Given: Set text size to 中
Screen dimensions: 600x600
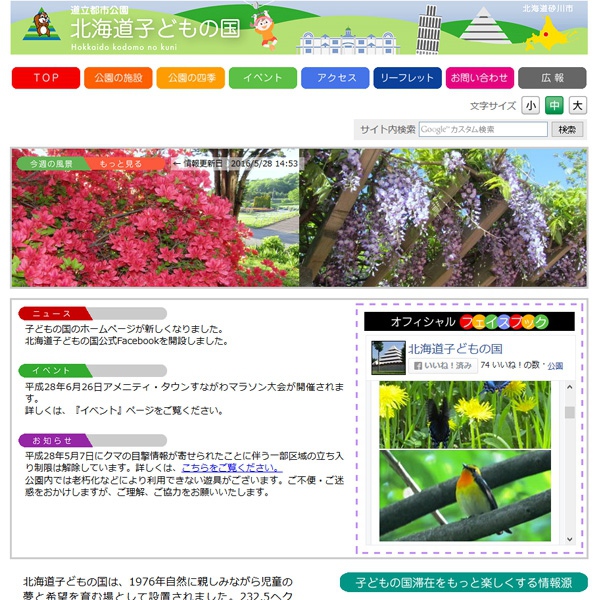Looking at the screenshot, I should click(x=554, y=106).
